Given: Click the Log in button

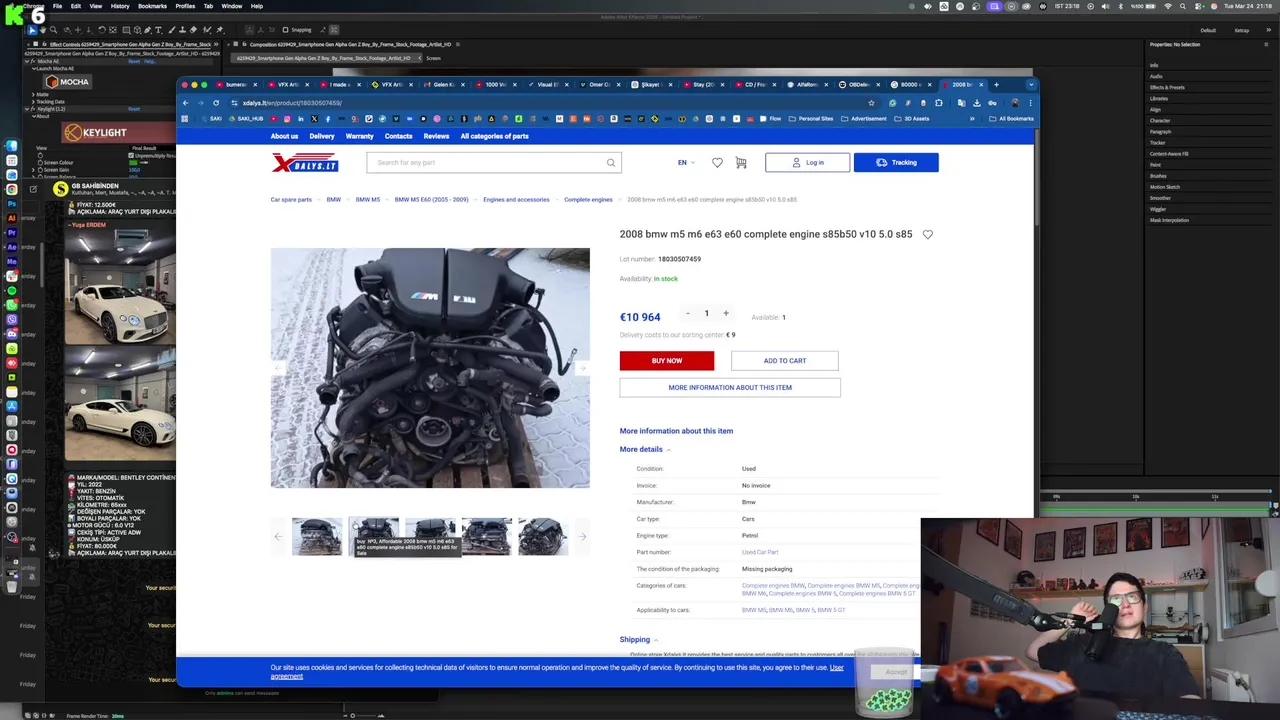Looking at the screenshot, I should pos(808,162).
